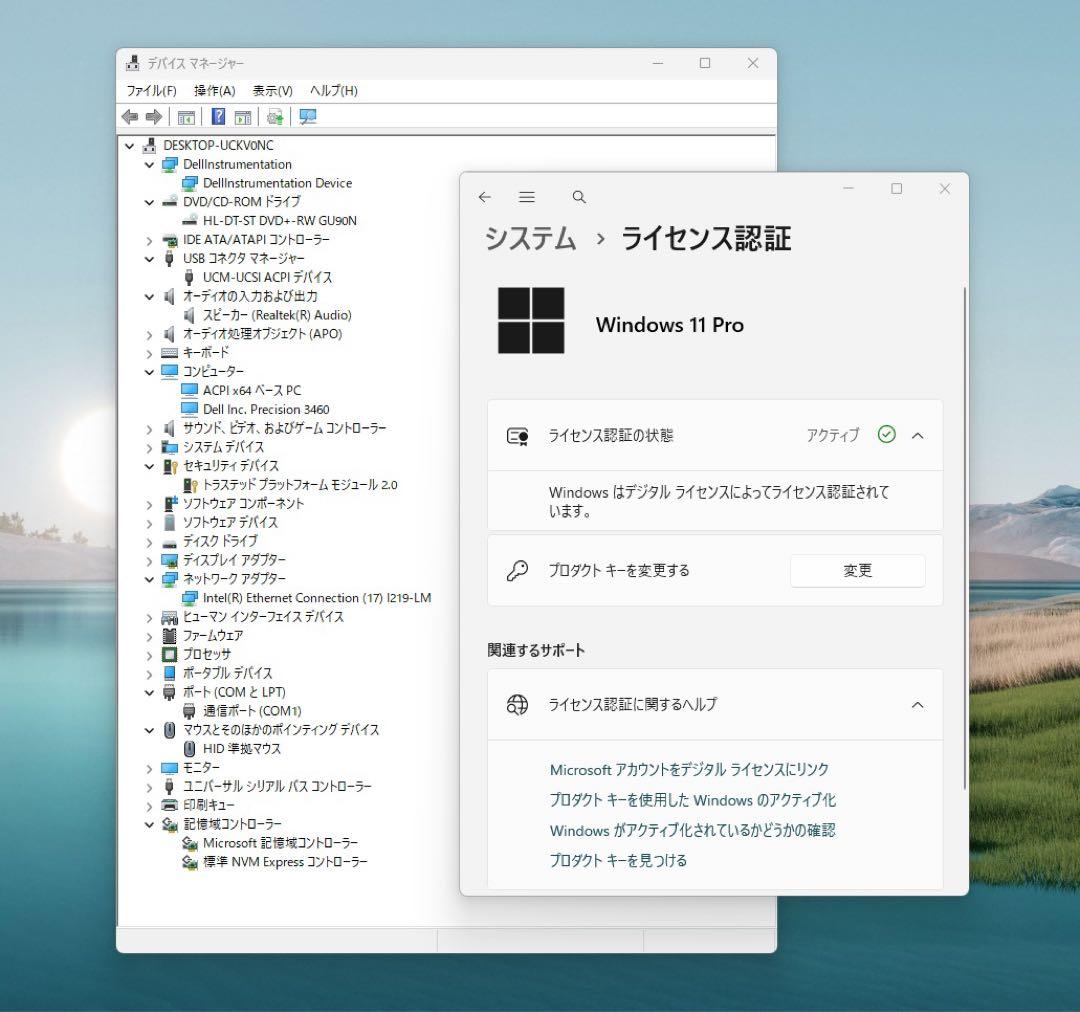Collapse the コンピューター category

(x=149, y=372)
